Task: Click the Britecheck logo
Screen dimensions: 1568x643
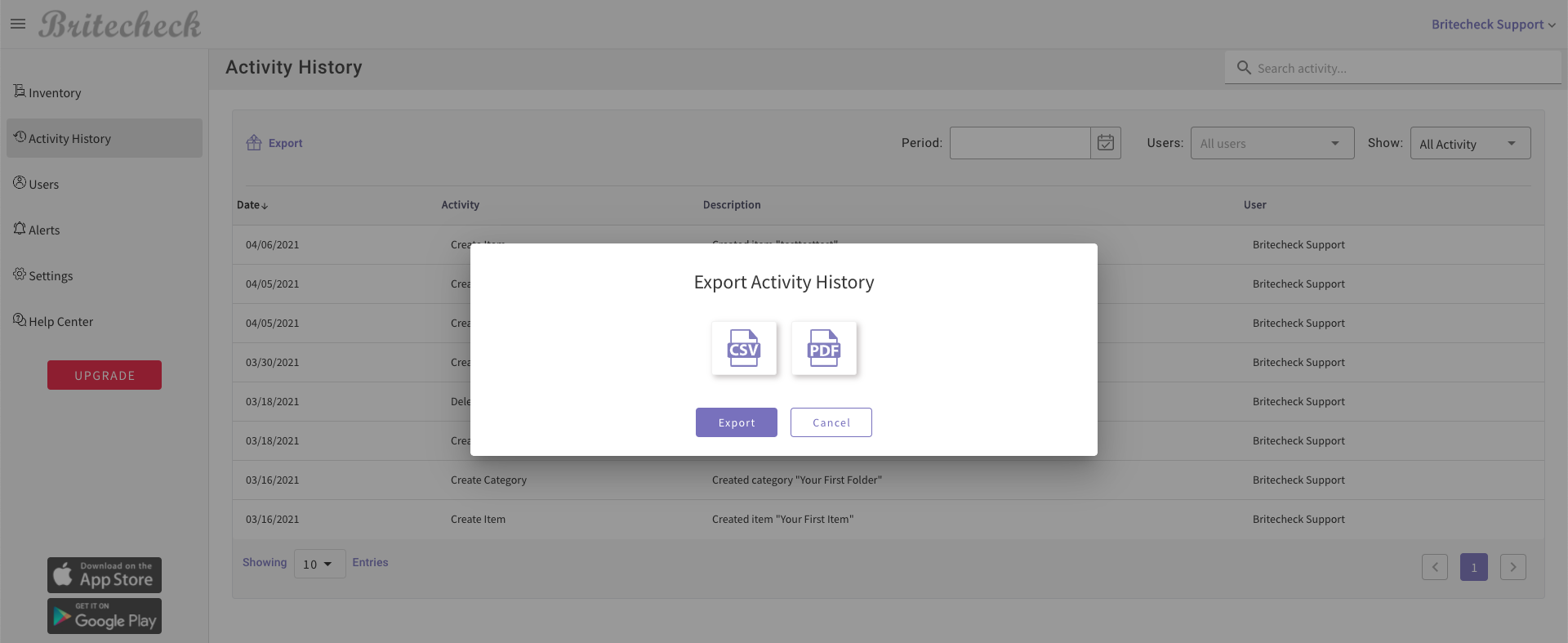Action: (120, 25)
